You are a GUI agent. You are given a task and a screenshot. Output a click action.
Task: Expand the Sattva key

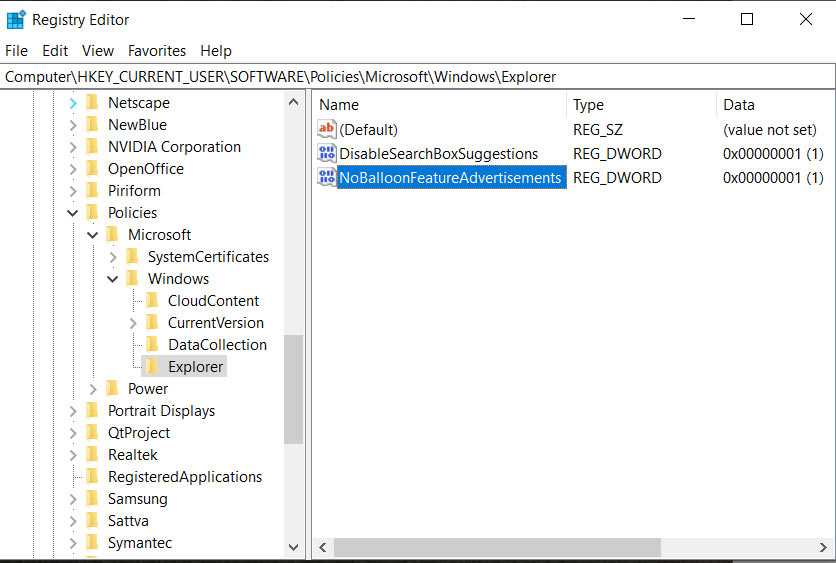tap(73, 521)
